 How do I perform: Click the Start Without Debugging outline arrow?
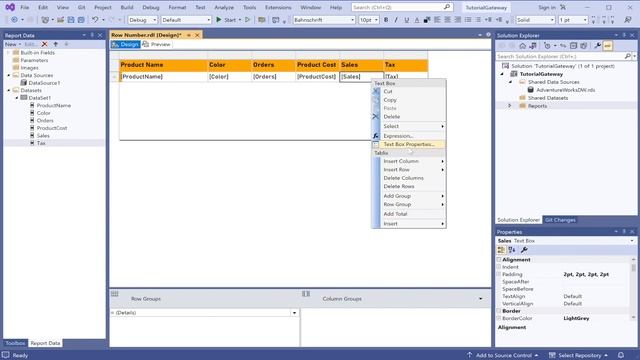click(x=247, y=20)
